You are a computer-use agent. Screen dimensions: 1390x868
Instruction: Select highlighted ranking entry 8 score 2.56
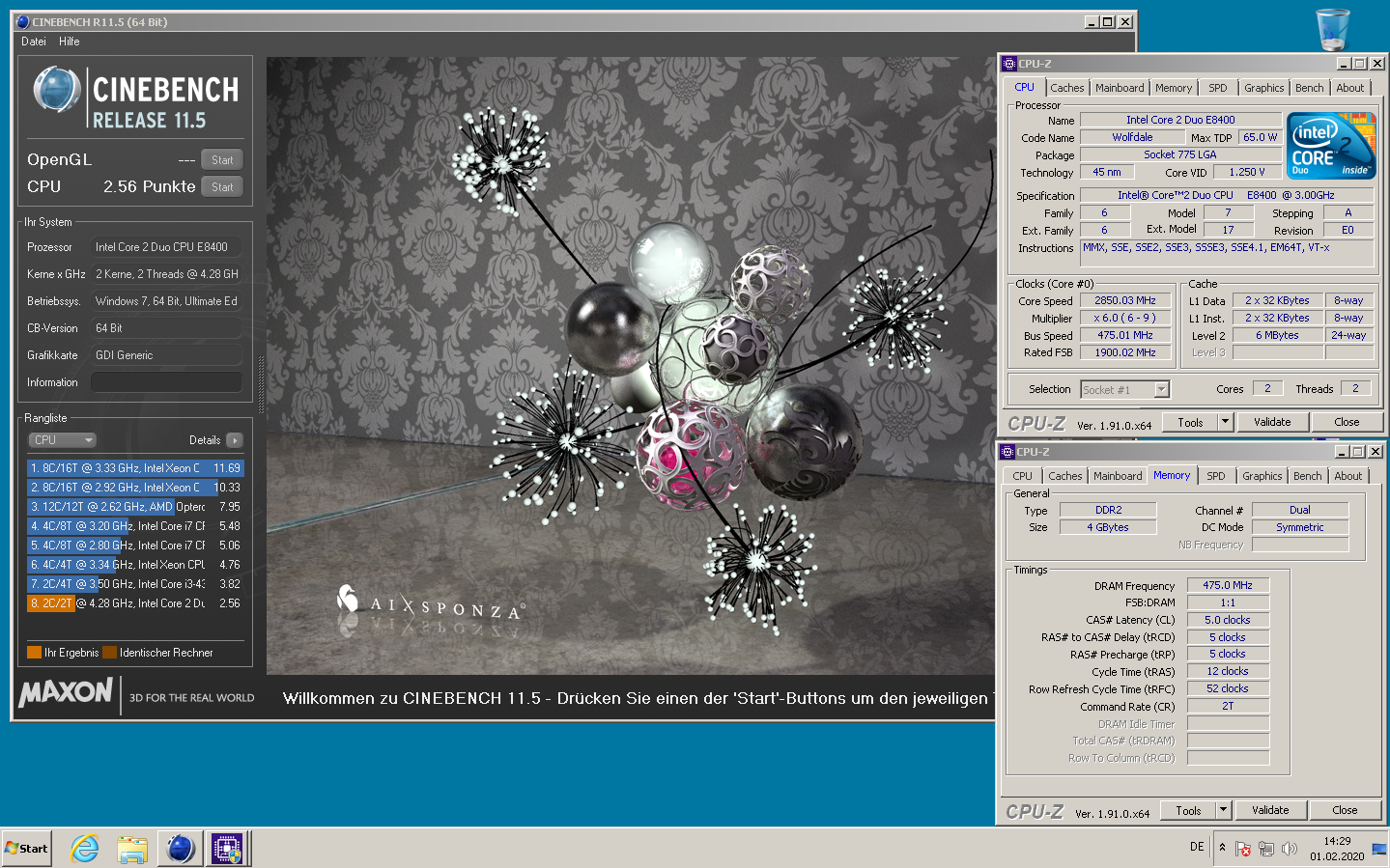(135, 603)
